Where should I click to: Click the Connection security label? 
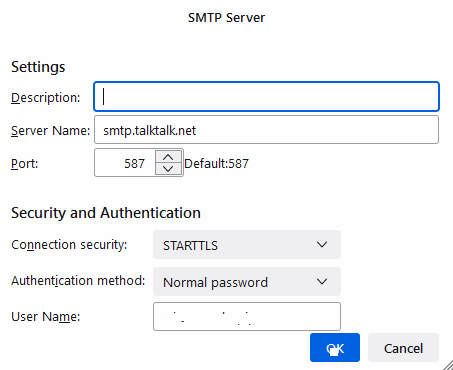pos(69,245)
